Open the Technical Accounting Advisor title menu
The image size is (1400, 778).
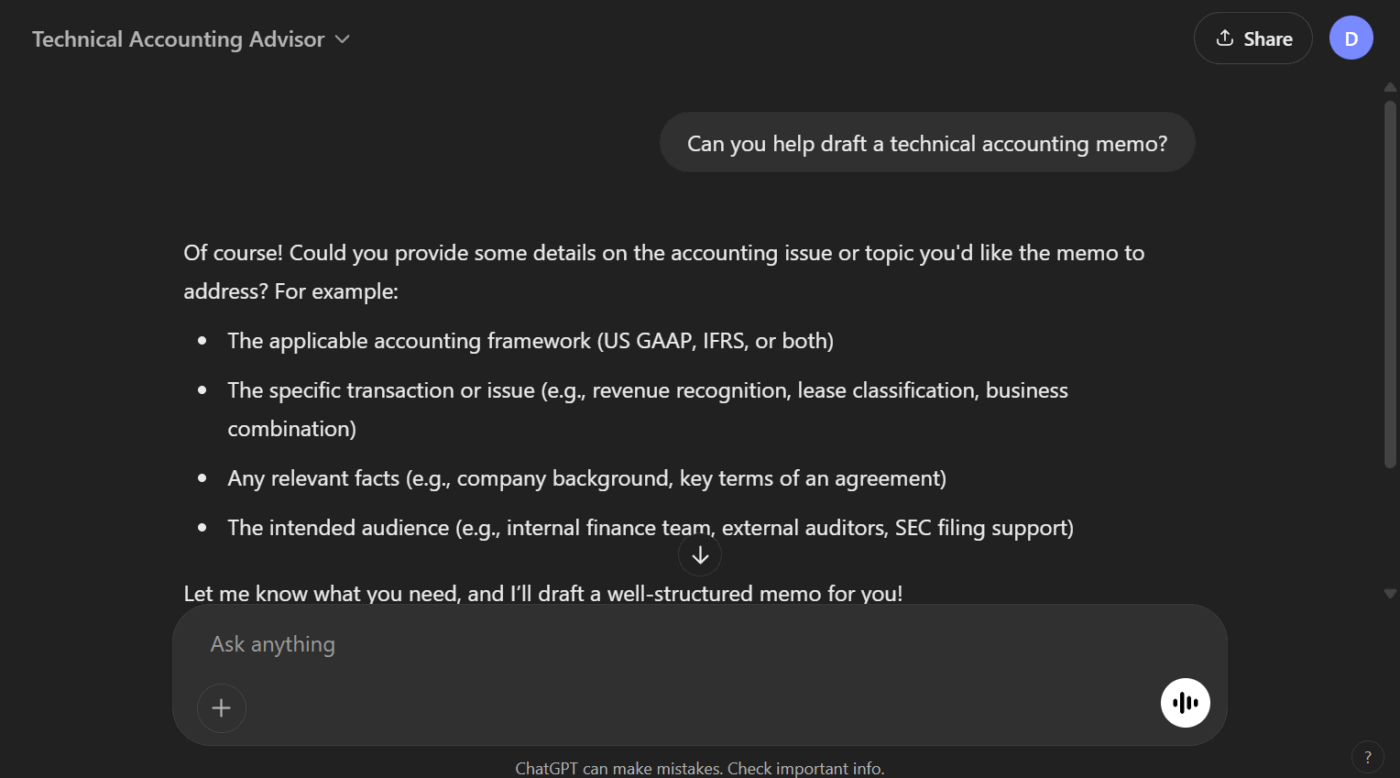point(191,39)
